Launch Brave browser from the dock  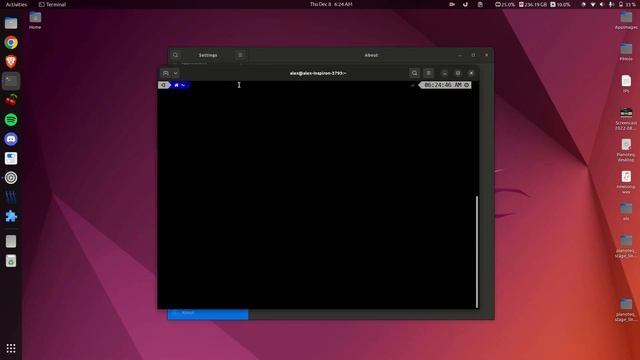pyautogui.click(x=11, y=62)
